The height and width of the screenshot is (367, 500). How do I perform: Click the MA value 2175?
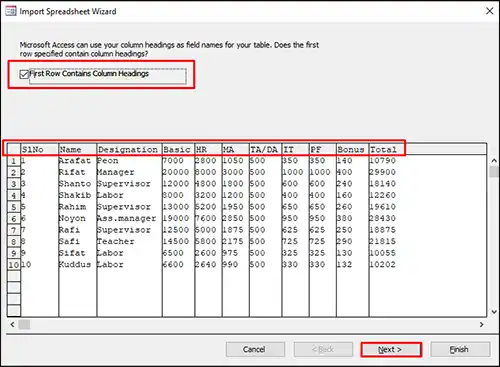(x=233, y=241)
